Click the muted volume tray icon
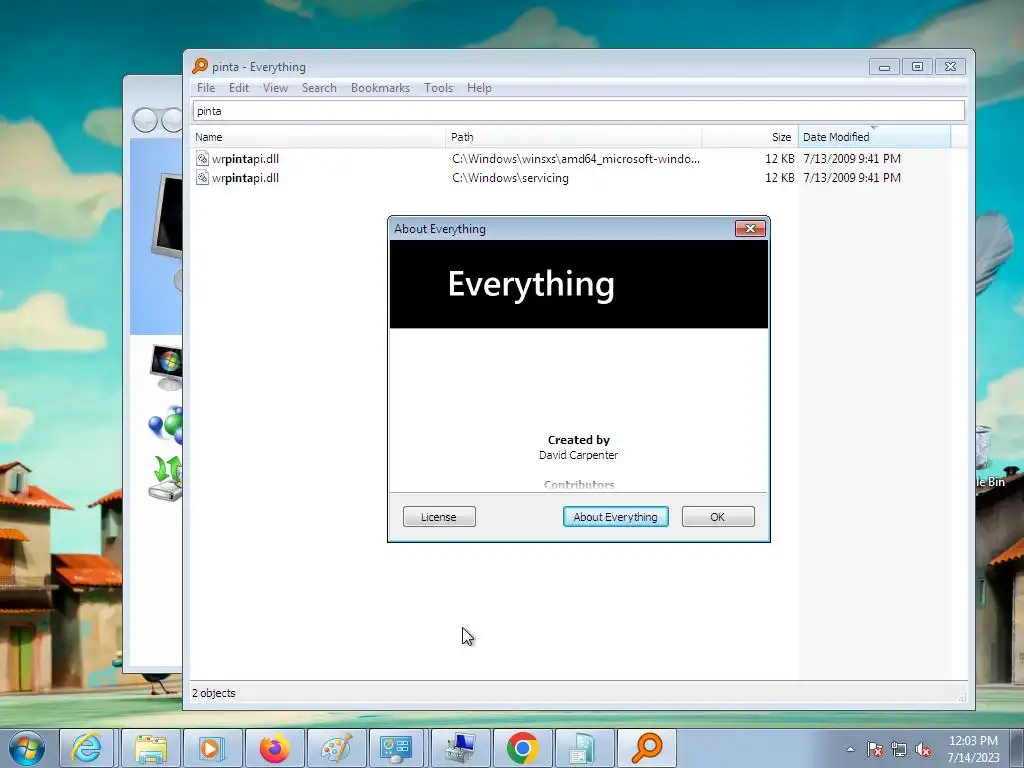 click(x=923, y=749)
